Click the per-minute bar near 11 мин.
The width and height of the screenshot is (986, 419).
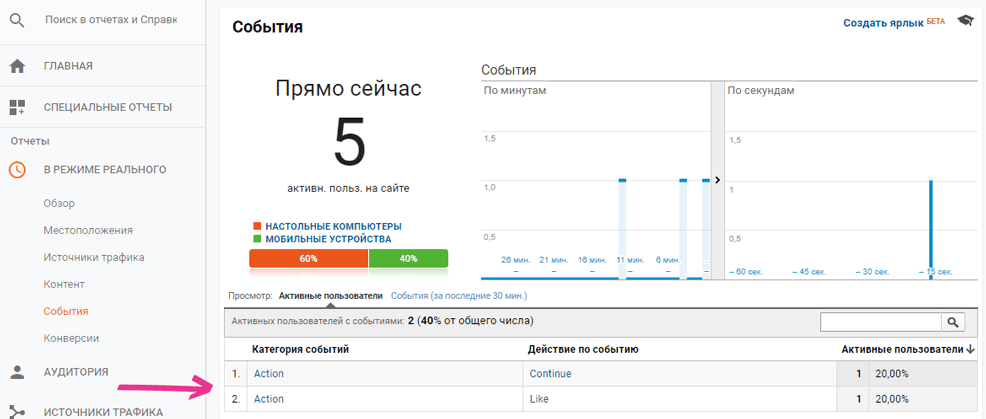tap(622, 229)
